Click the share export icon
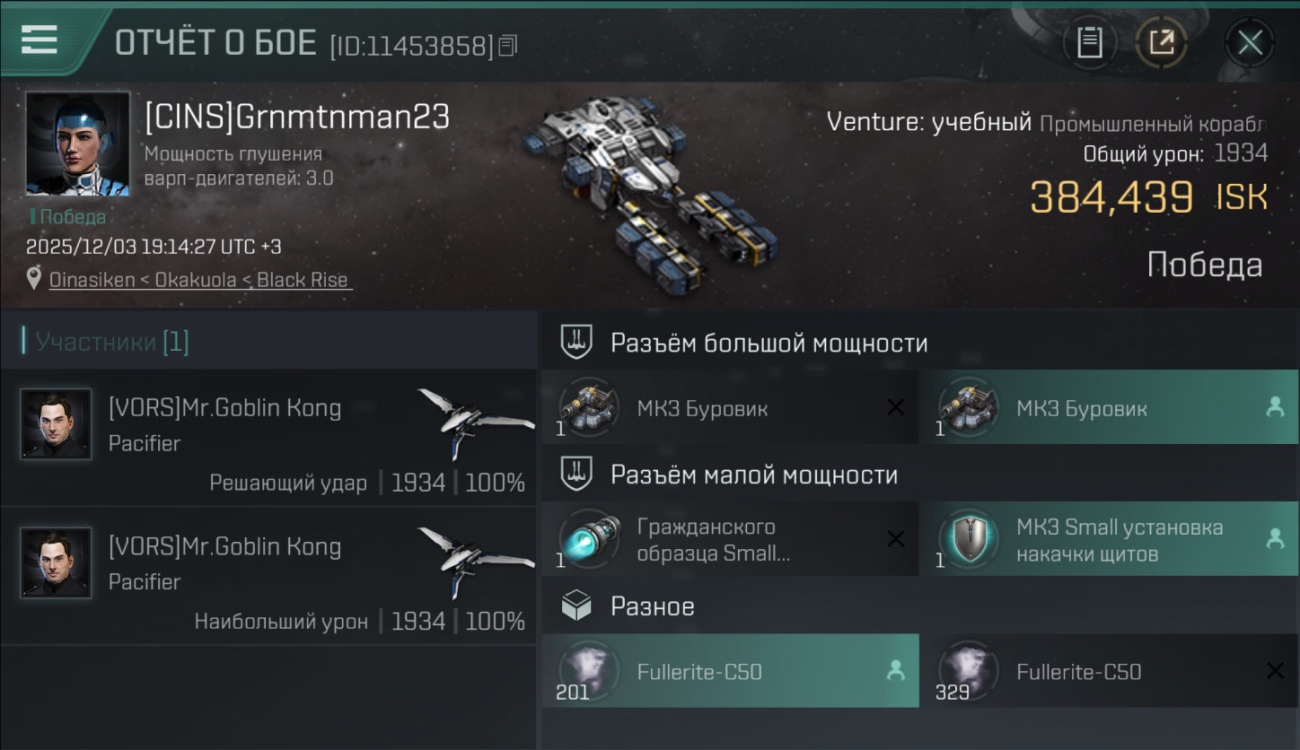Viewport: 1300px width, 750px height. pyautogui.click(x=1161, y=42)
